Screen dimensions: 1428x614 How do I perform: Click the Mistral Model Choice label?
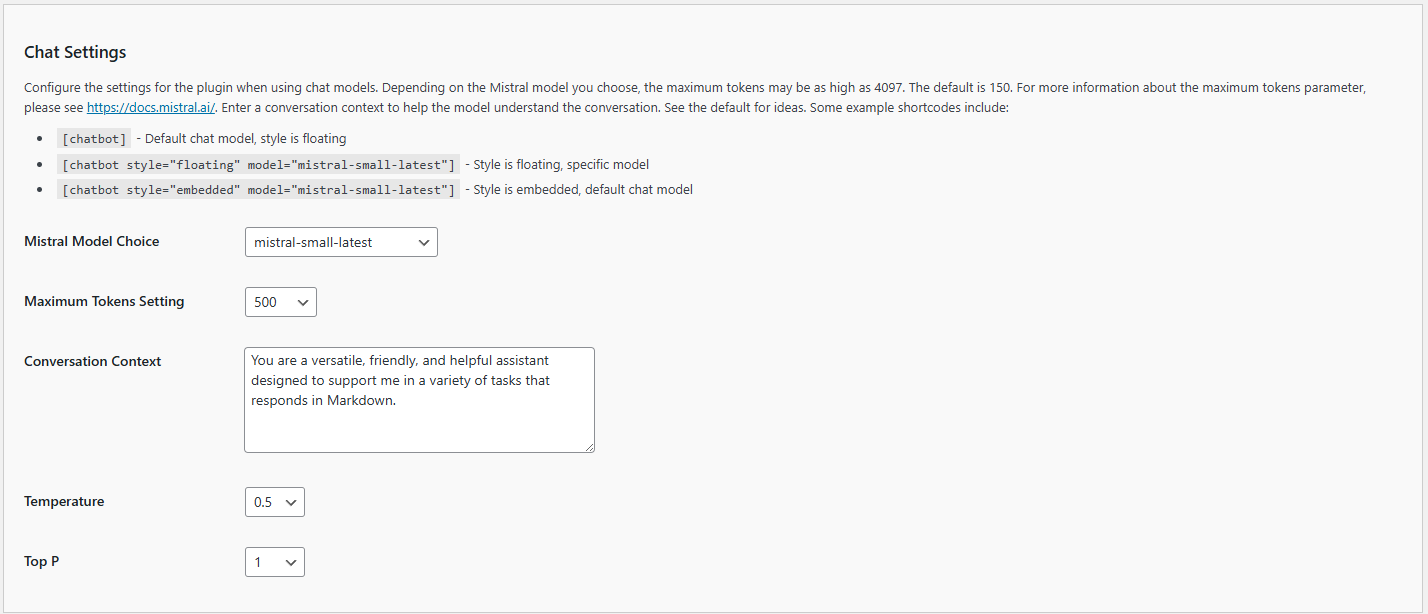(91, 241)
